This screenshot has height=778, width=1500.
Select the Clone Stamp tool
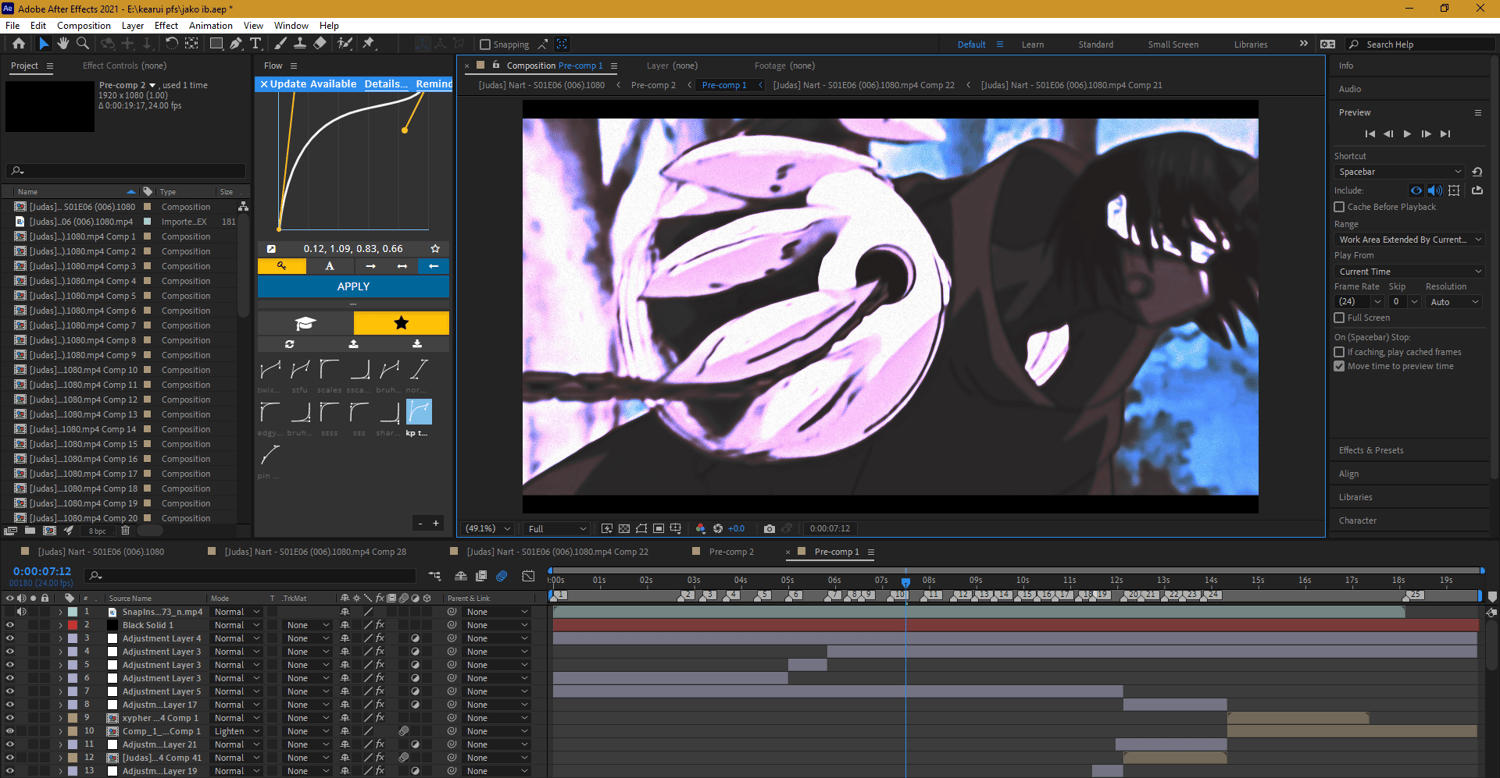tap(300, 44)
